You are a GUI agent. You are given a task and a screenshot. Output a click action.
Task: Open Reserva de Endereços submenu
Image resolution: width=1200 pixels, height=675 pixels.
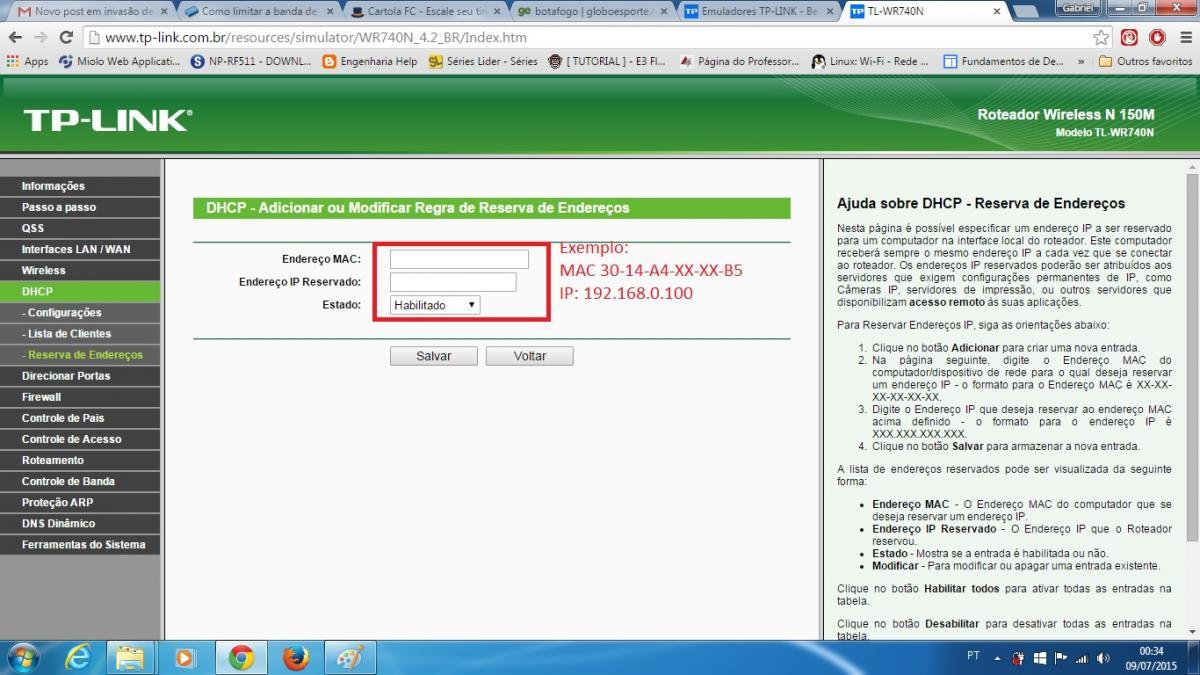pos(80,355)
